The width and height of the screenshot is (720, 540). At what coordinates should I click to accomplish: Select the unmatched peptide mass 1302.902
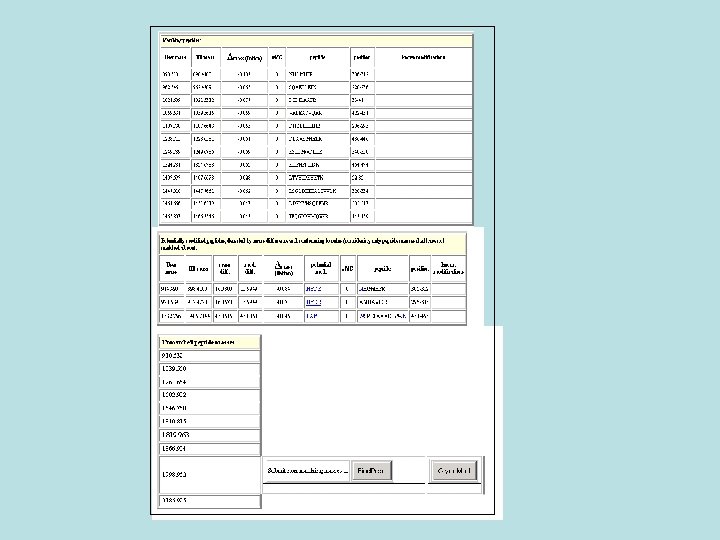pyautogui.click(x=209, y=395)
